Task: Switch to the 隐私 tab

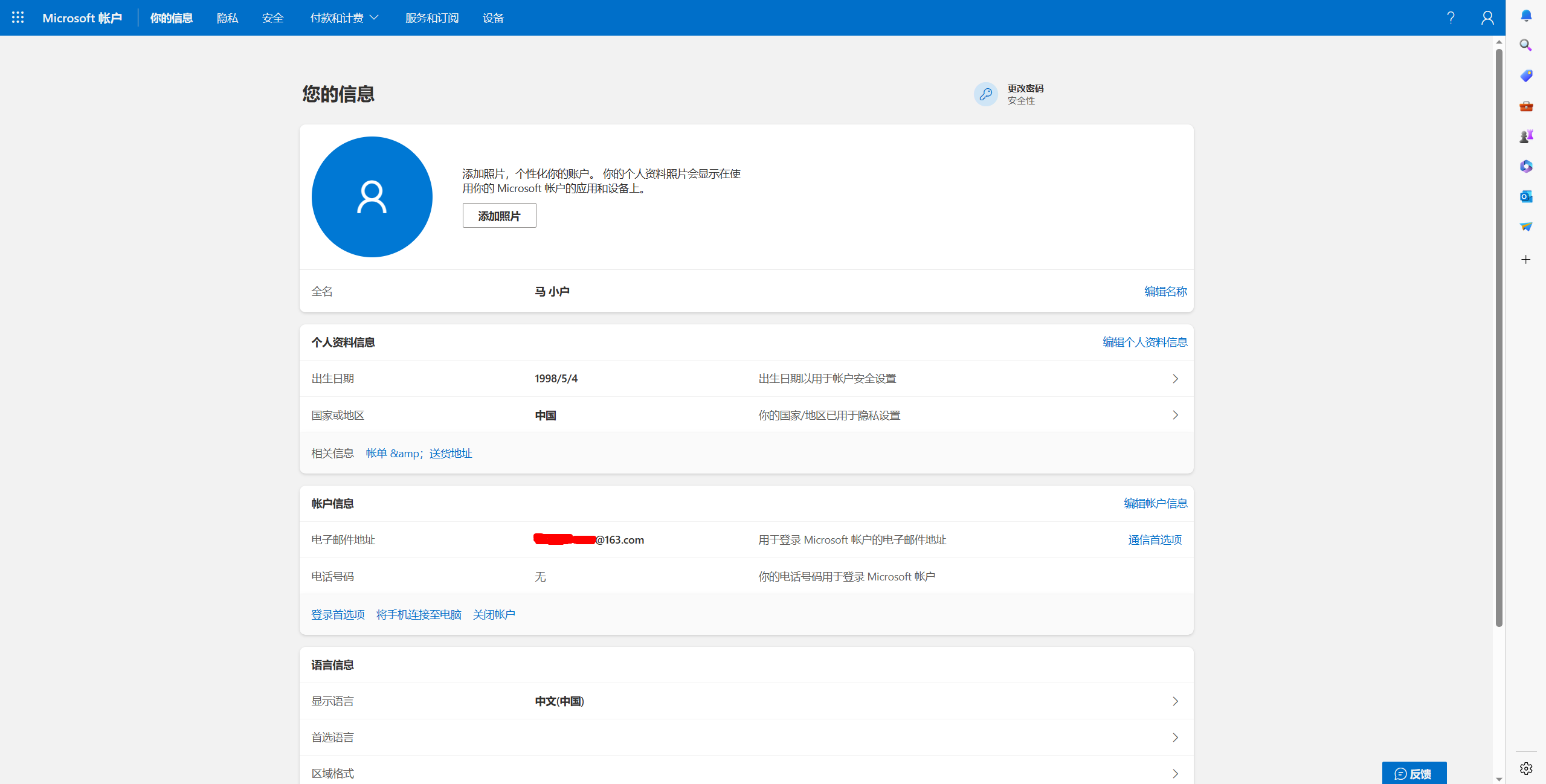Action: click(x=227, y=18)
